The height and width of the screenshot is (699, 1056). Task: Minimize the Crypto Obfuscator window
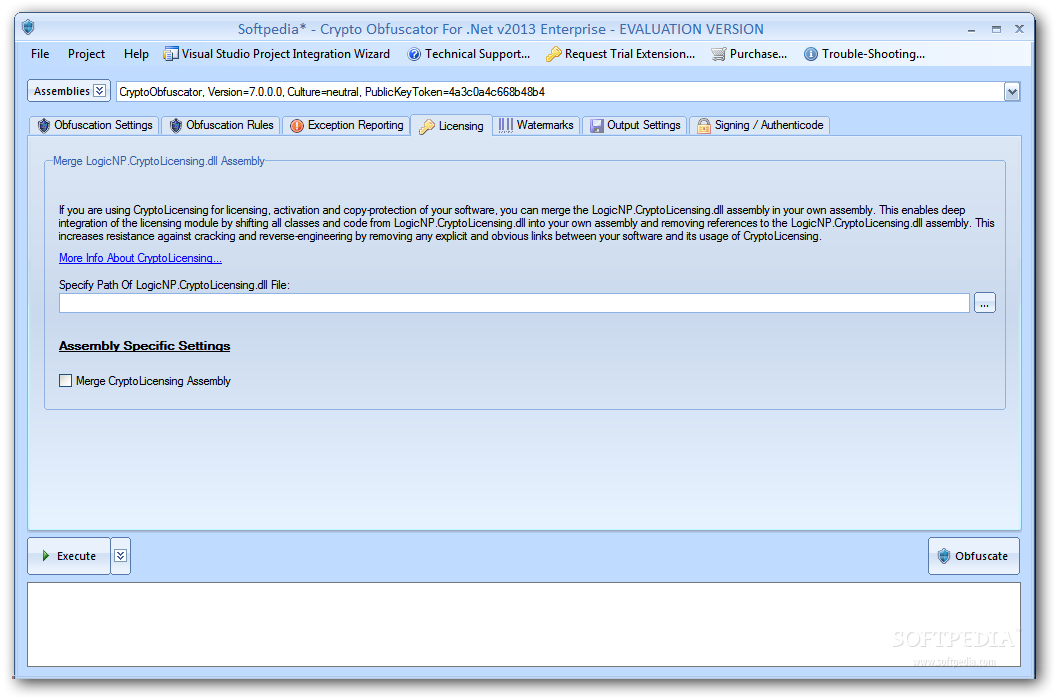point(971,30)
